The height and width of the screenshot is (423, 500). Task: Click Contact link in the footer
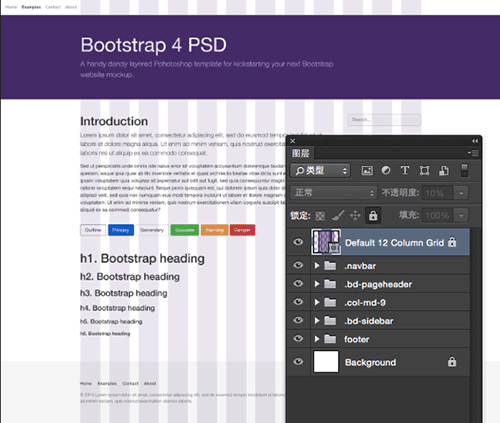[x=130, y=383]
